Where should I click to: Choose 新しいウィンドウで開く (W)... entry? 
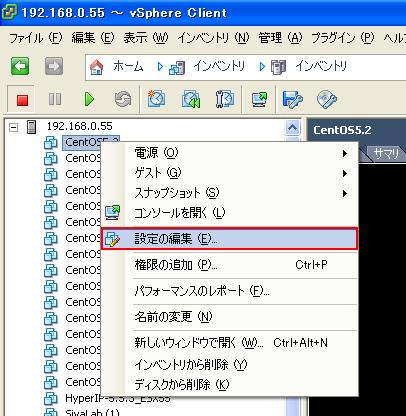[x=229, y=343]
